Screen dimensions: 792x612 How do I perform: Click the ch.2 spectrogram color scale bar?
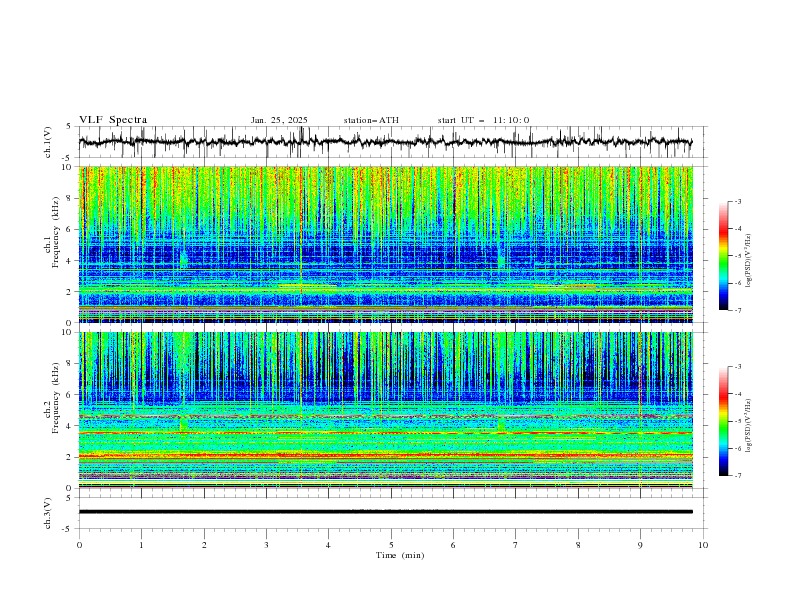[x=723, y=421]
